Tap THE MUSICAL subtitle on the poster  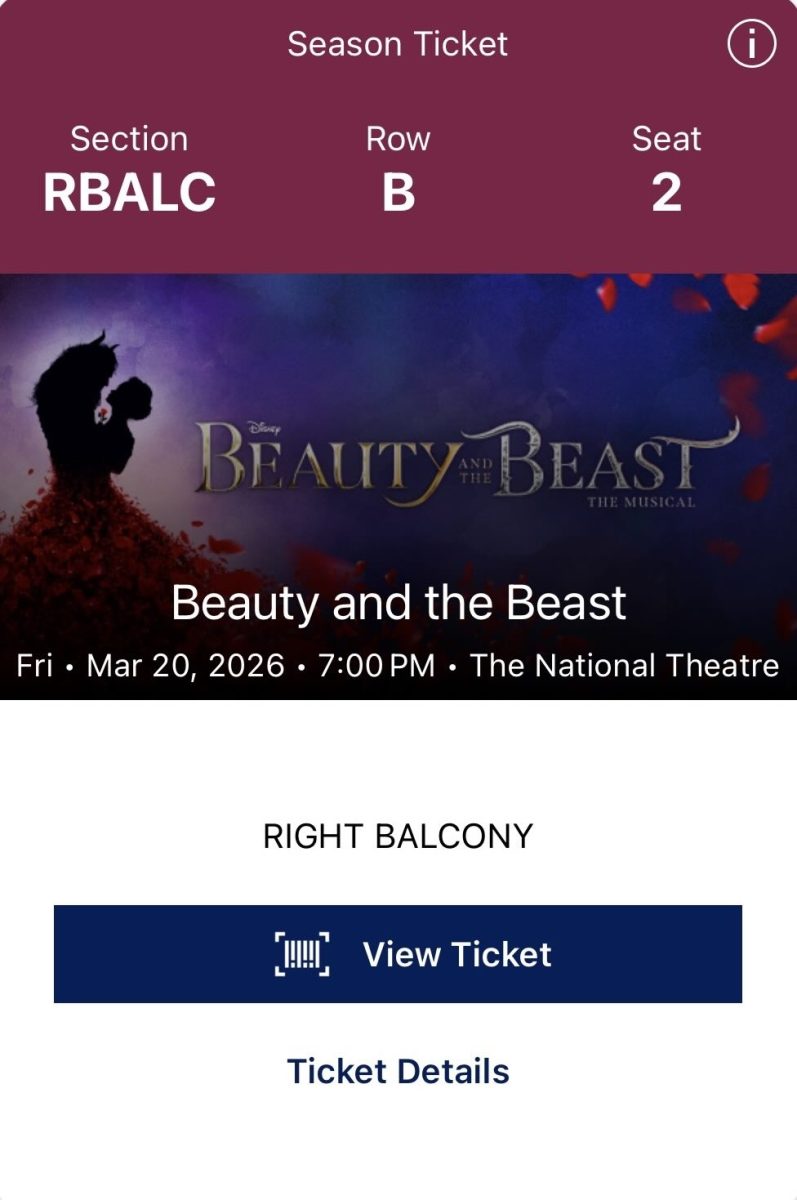pos(641,502)
